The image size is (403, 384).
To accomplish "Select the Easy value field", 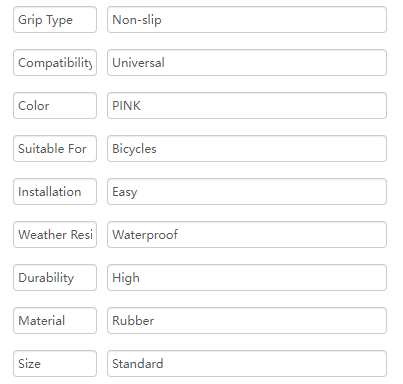I will (247, 192).
